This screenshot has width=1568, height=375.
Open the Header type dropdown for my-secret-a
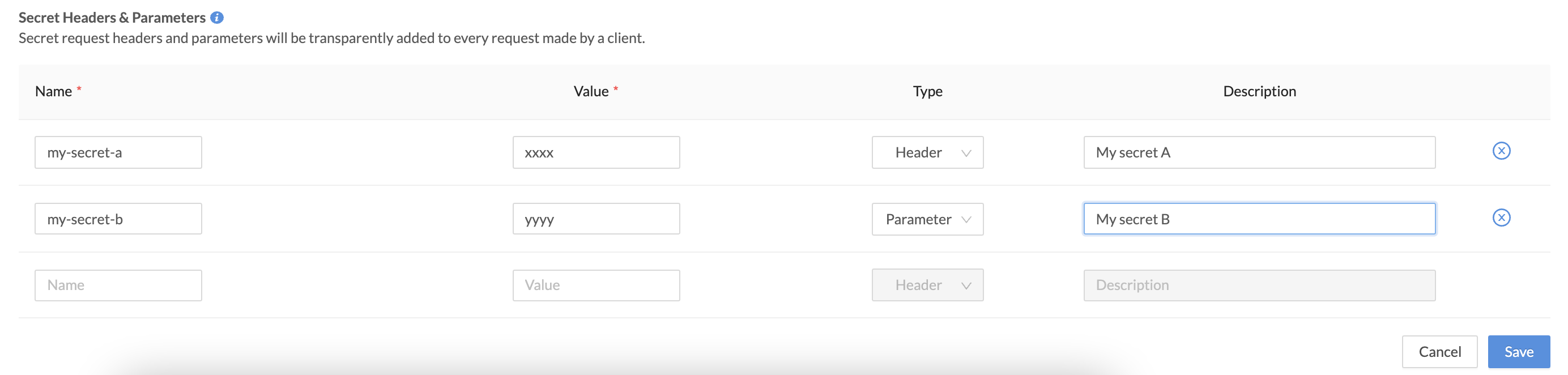[927, 152]
